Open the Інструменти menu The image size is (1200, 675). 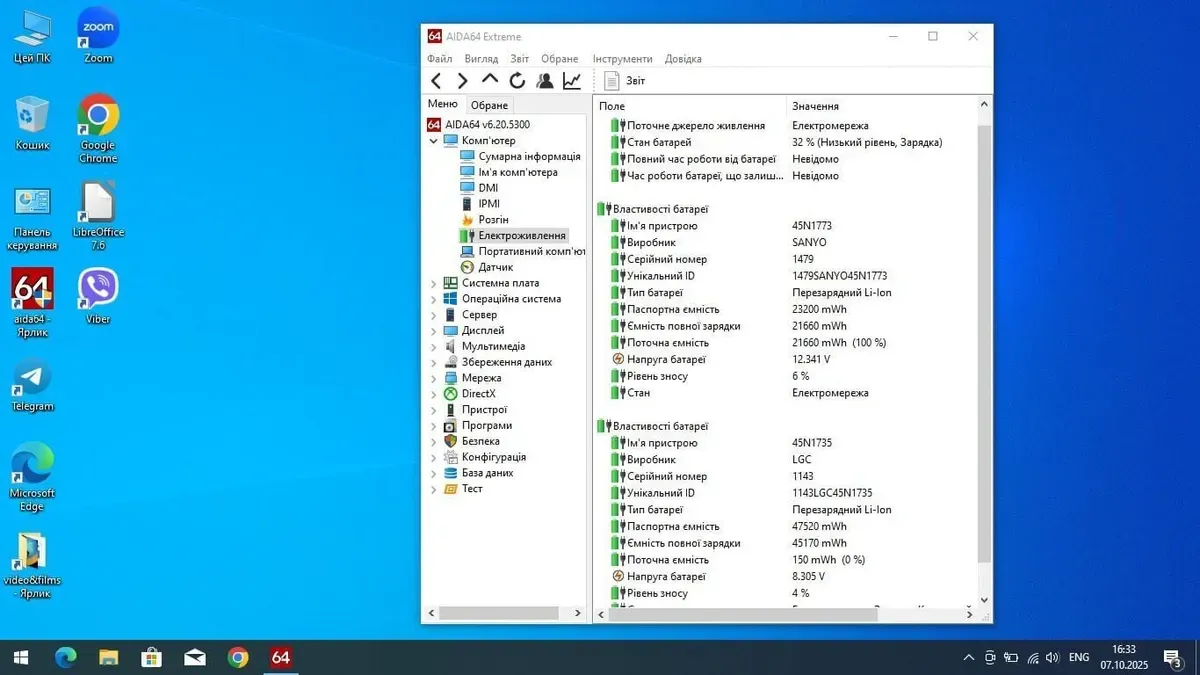(x=622, y=59)
